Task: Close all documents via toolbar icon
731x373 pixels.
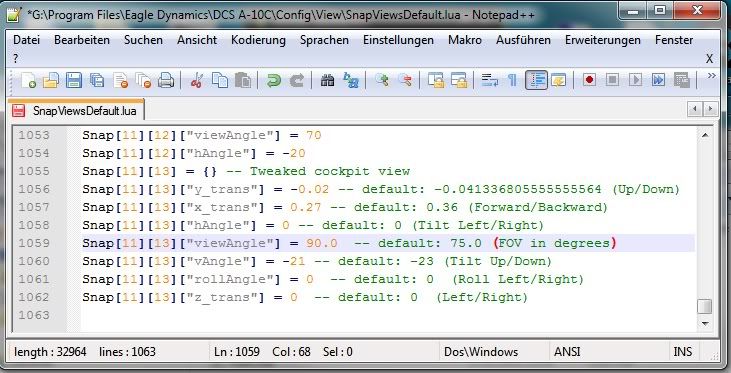Action: tap(144, 80)
